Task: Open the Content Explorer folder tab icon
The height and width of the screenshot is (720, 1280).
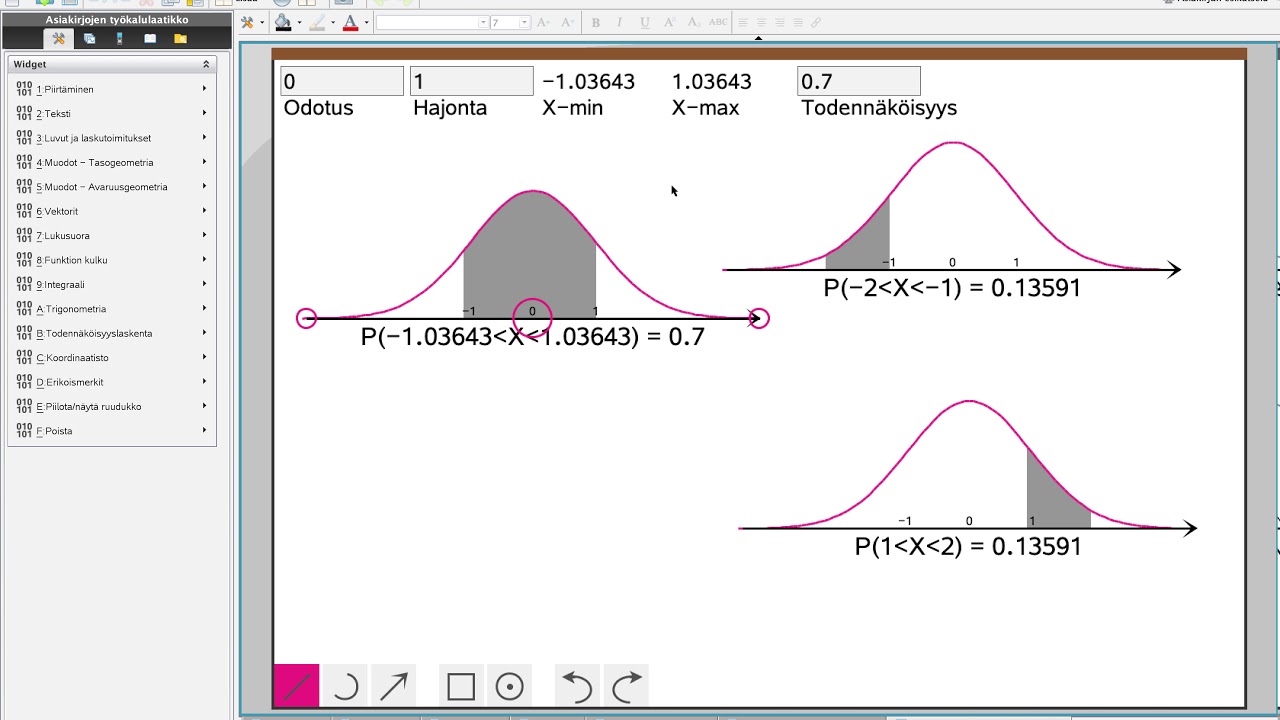Action: pos(180,39)
